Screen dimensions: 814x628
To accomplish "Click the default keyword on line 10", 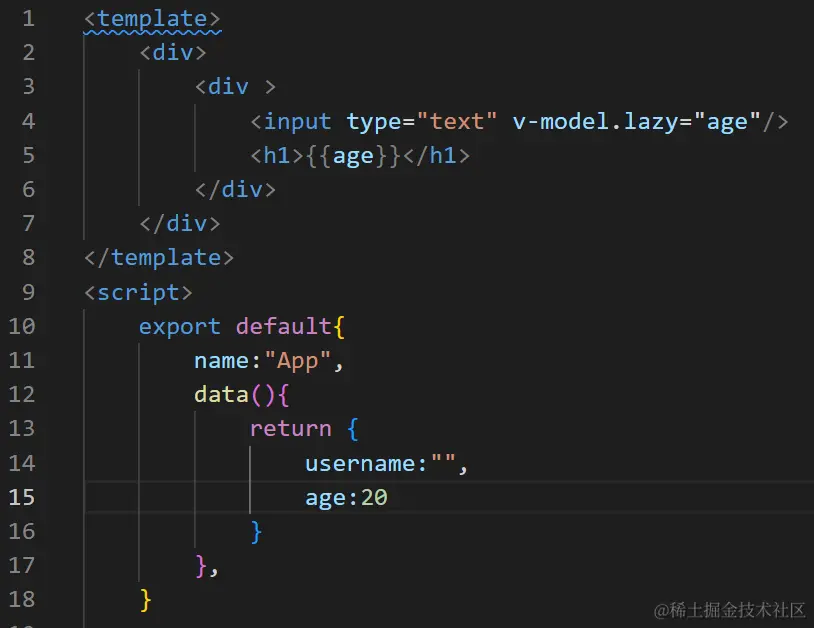I will 283,326.
